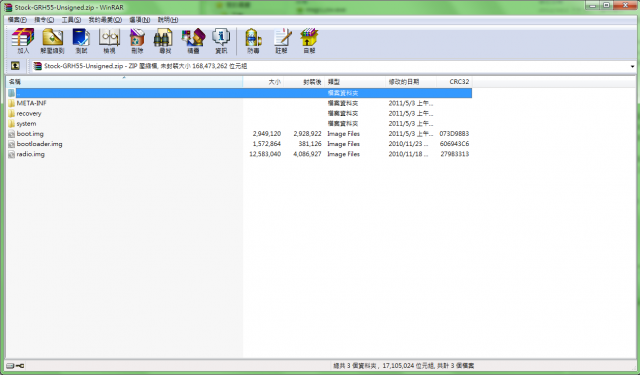Open the View (檢視) book icon

(109, 41)
